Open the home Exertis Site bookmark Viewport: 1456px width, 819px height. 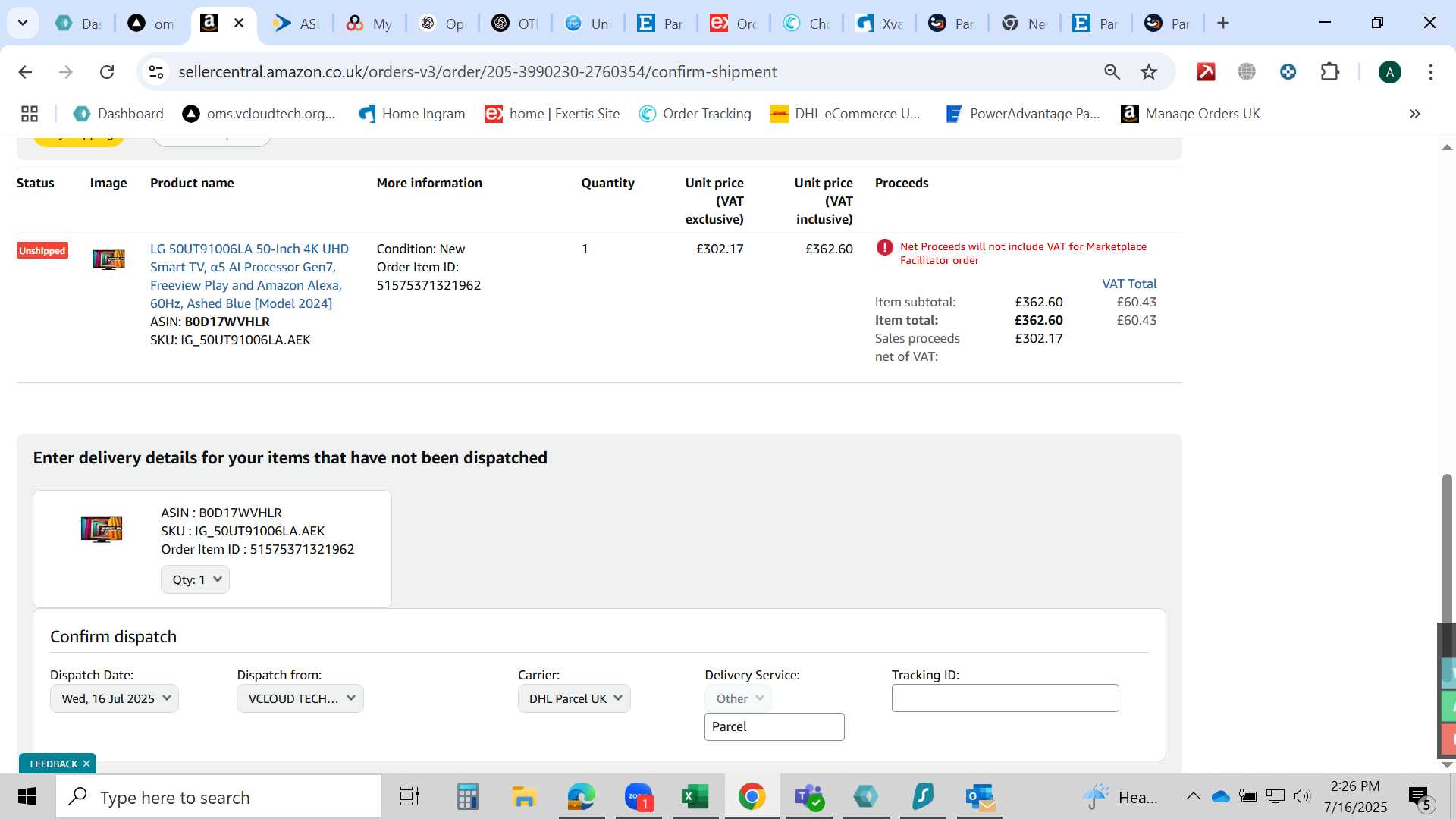552,114
